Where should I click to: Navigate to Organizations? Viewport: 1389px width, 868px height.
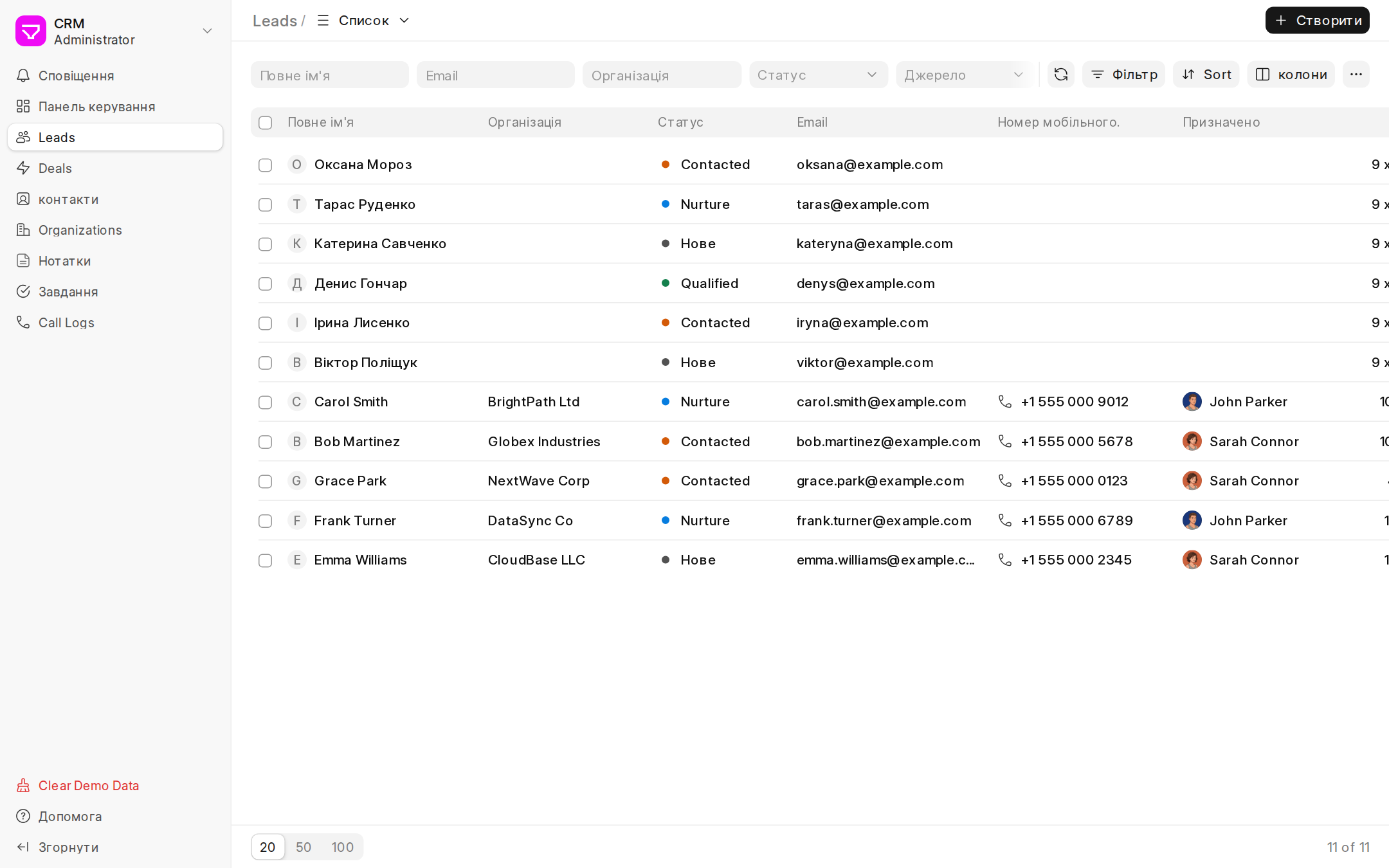click(115, 230)
